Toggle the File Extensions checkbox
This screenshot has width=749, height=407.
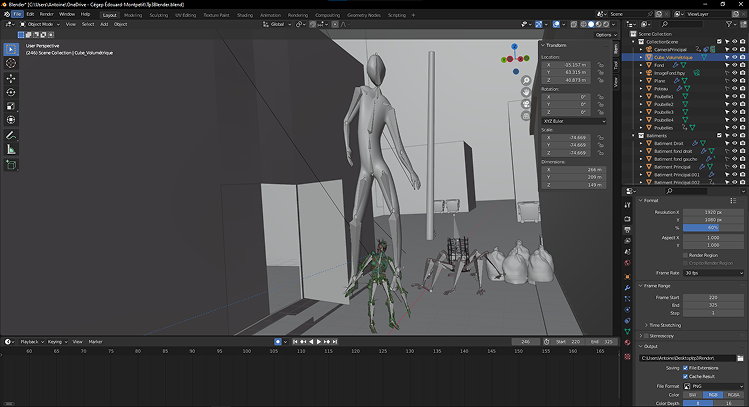coord(685,368)
